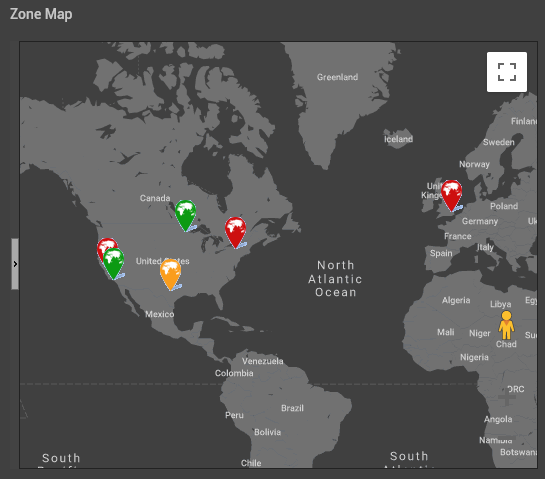This screenshot has height=479, width=545.
Task: Click the Peru label on map
Action: pyautogui.click(x=234, y=415)
